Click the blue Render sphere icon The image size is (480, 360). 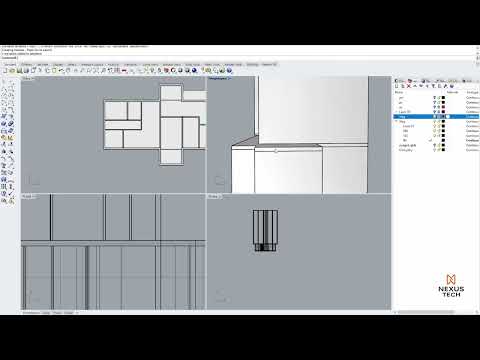[194, 70]
